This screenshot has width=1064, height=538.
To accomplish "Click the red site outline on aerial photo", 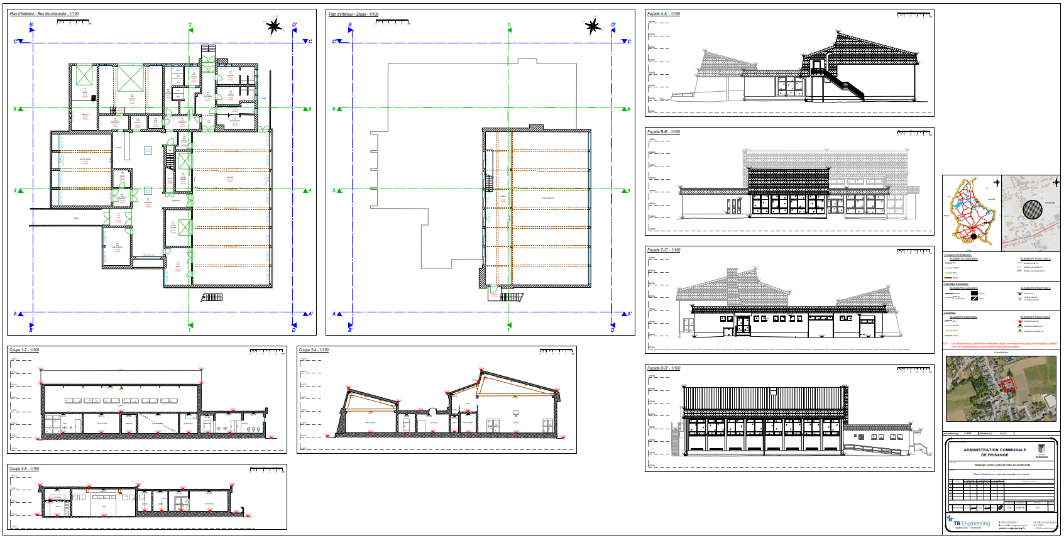I will (1007, 383).
